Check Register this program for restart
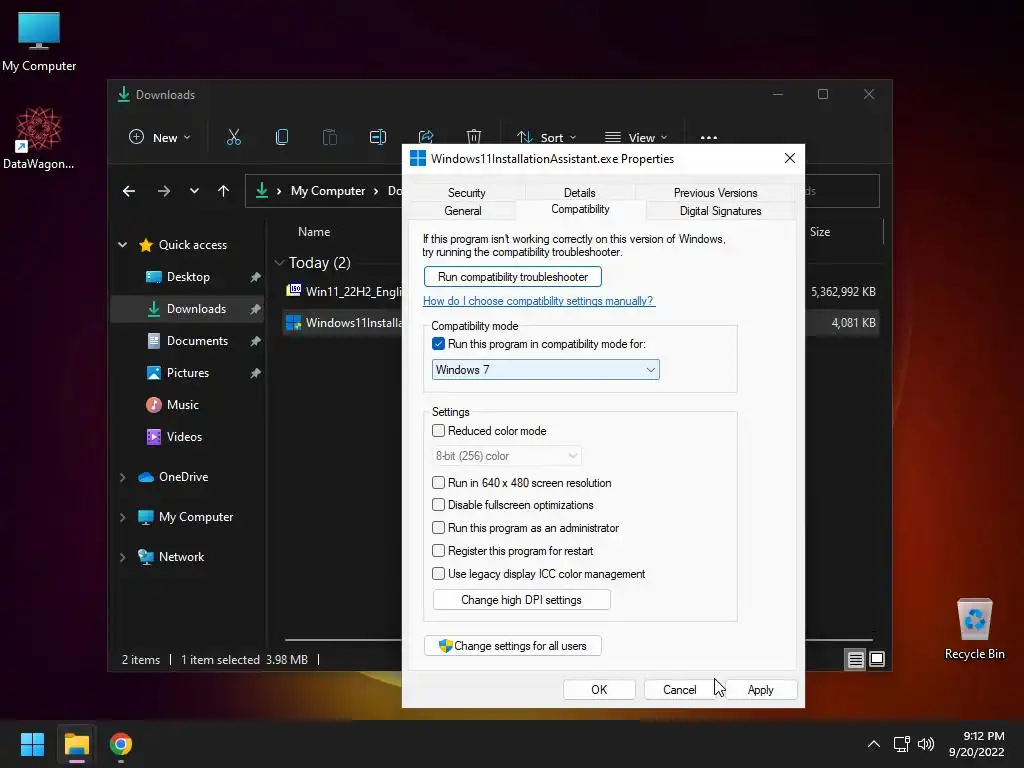Viewport: 1024px width, 768px height. point(438,551)
